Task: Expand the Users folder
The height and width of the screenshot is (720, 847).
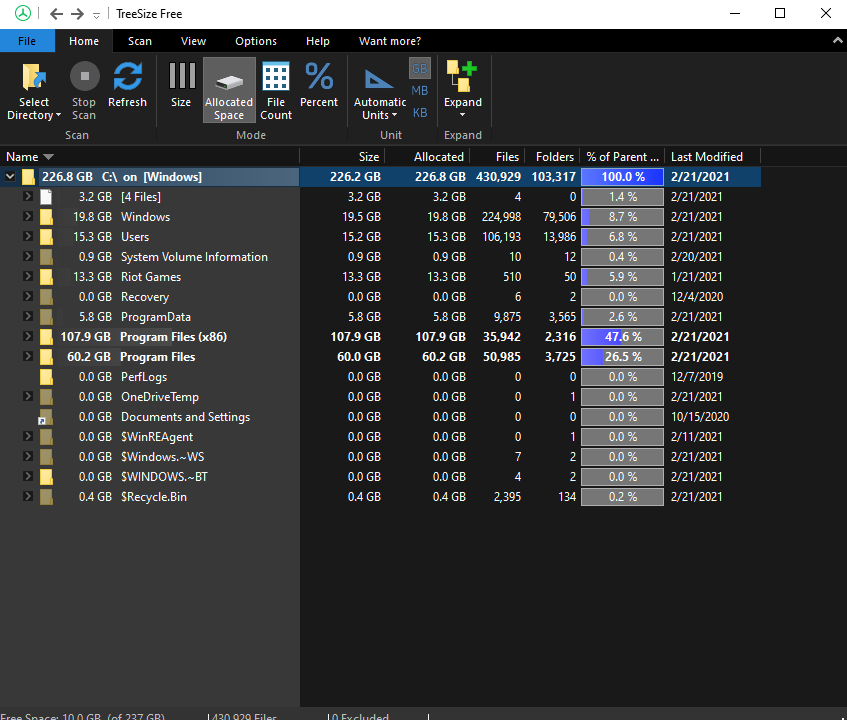Action: pos(28,236)
